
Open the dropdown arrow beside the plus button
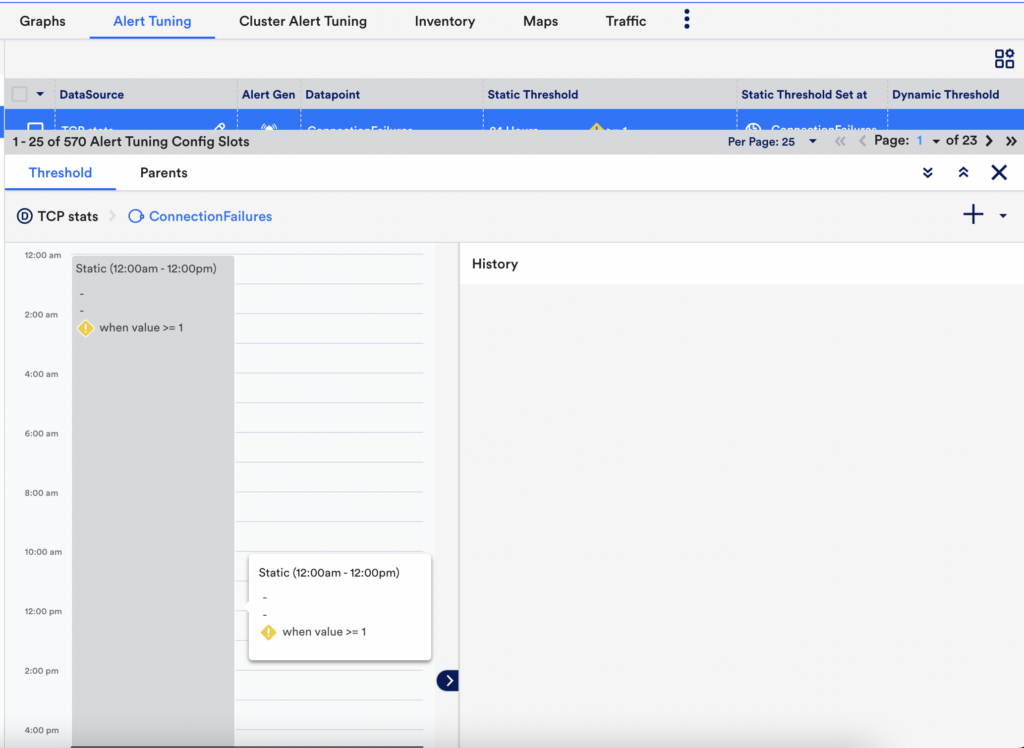1003,216
